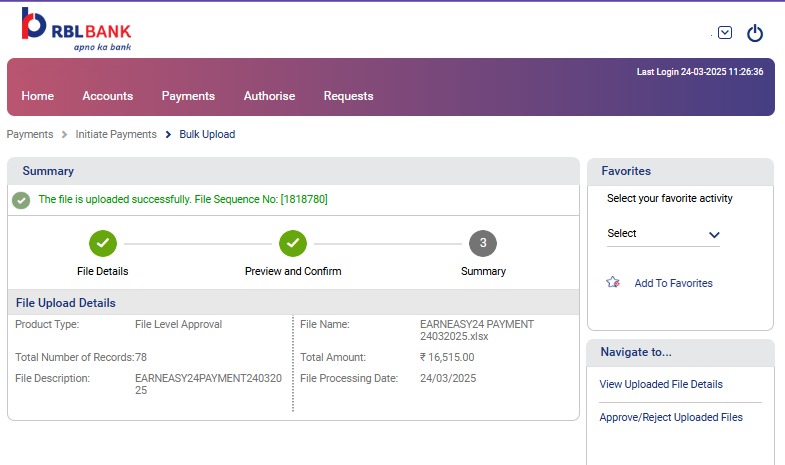
Task: Click the breadcrumb chevron after Payments
Action: (x=64, y=135)
